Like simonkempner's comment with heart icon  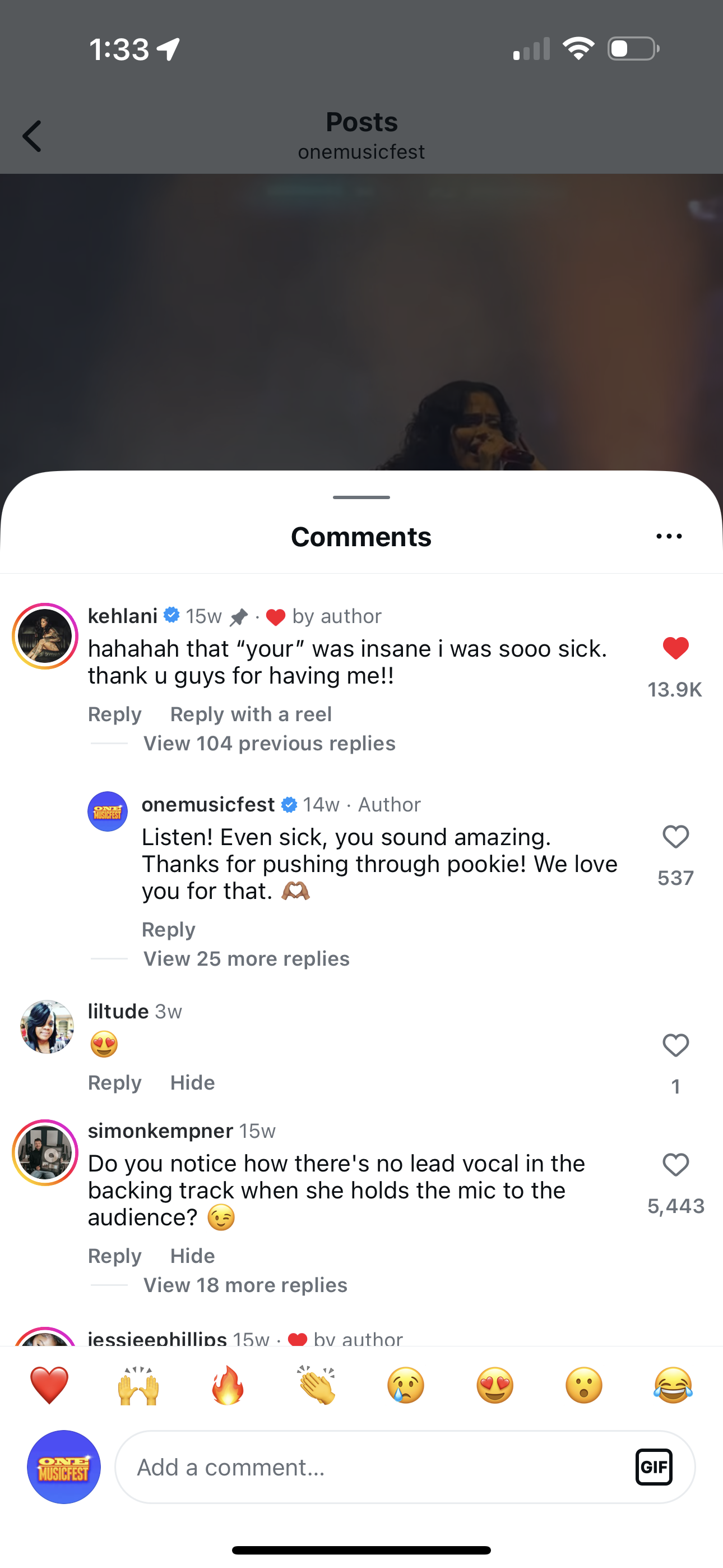(x=675, y=1165)
